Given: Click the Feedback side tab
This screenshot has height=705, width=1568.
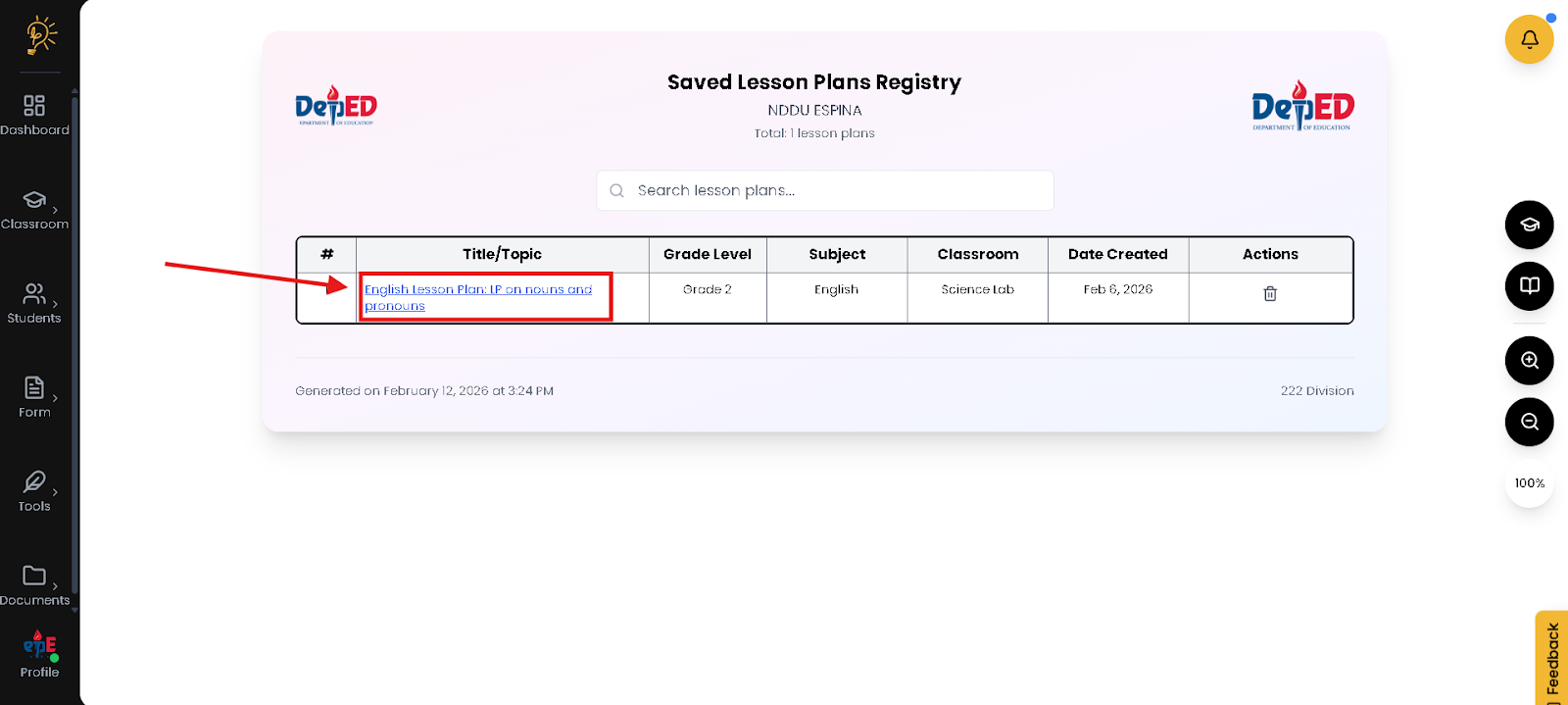Looking at the screenshot, I should pos(1552,659).
